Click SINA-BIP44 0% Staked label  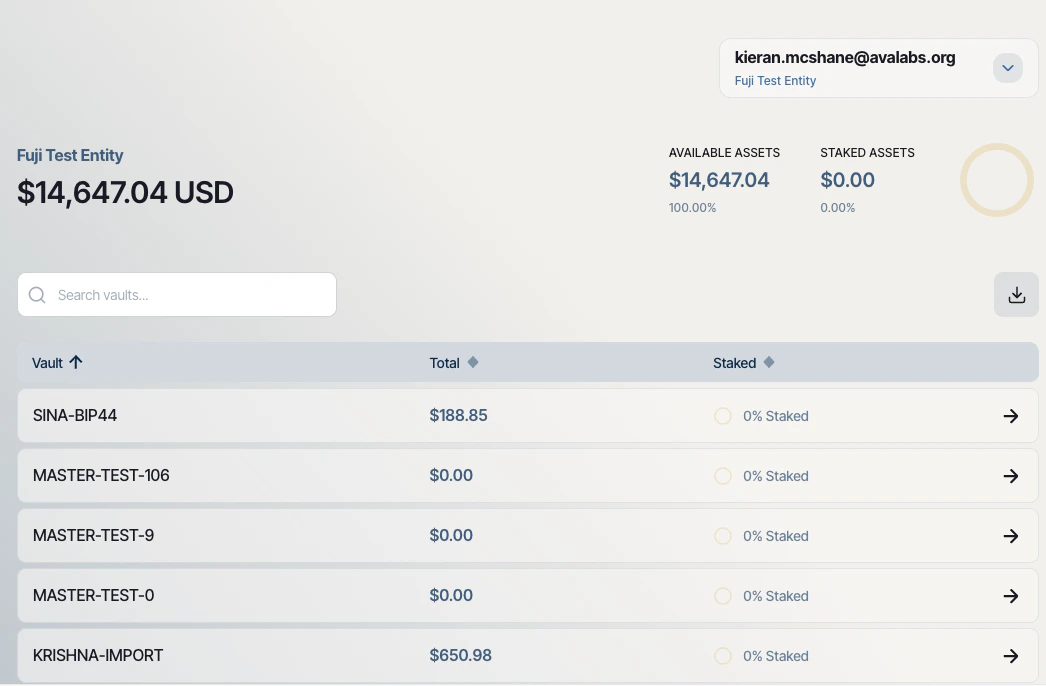pyautogui.click(x=776, y=416)
